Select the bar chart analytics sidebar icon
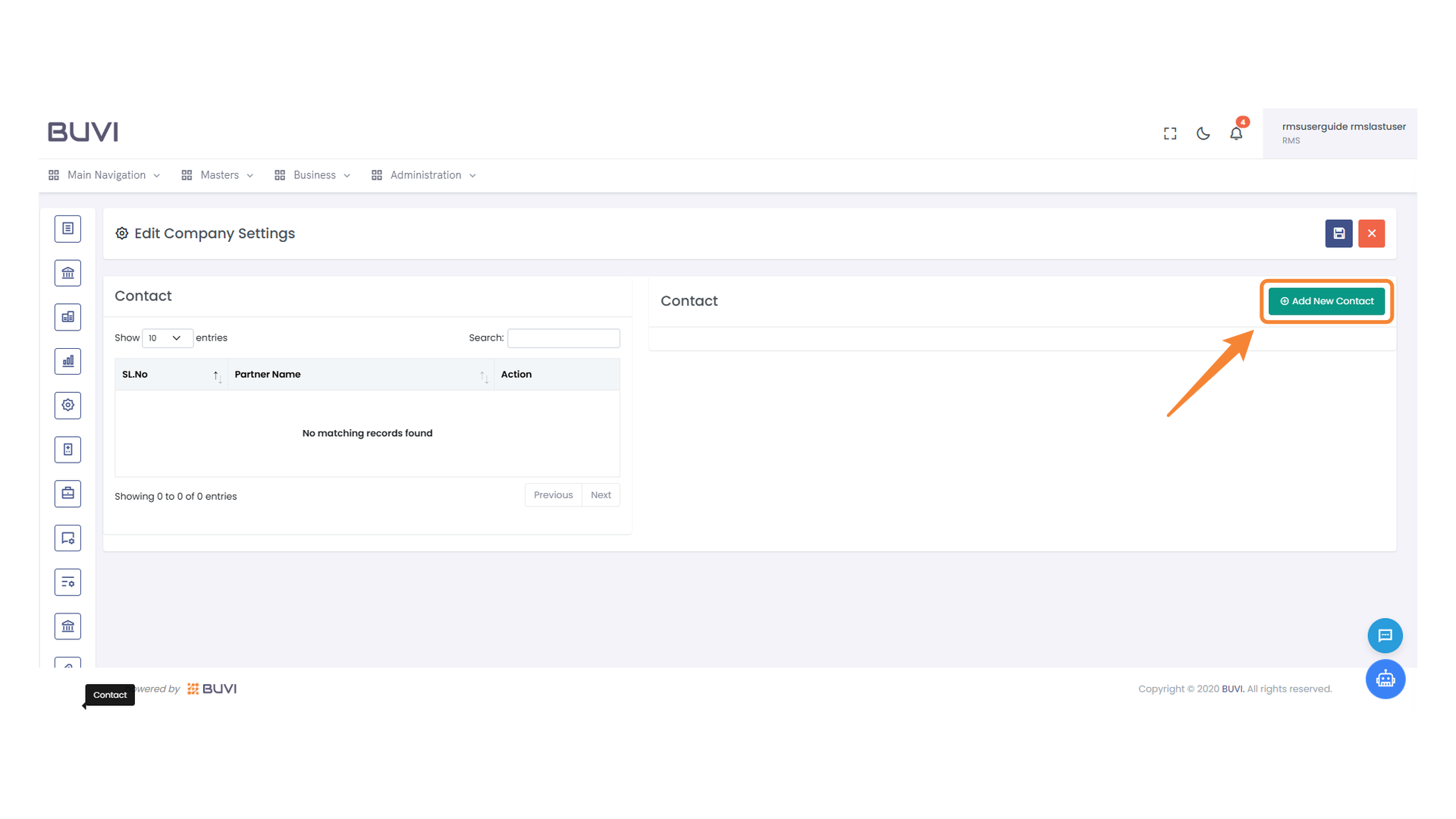The width and height of the screenshot is (1456, 819). (67, 361)
